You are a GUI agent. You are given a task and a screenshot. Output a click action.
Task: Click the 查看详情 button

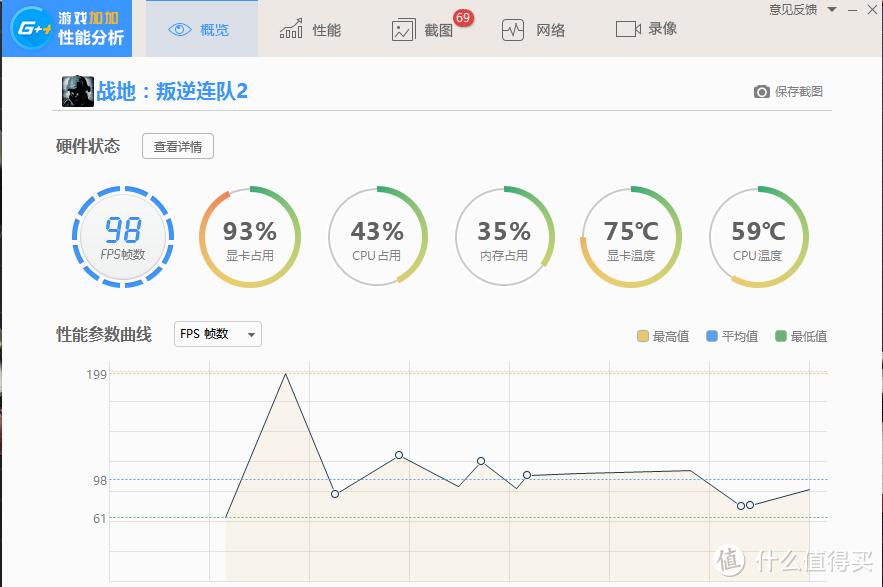tap(178, 146)
